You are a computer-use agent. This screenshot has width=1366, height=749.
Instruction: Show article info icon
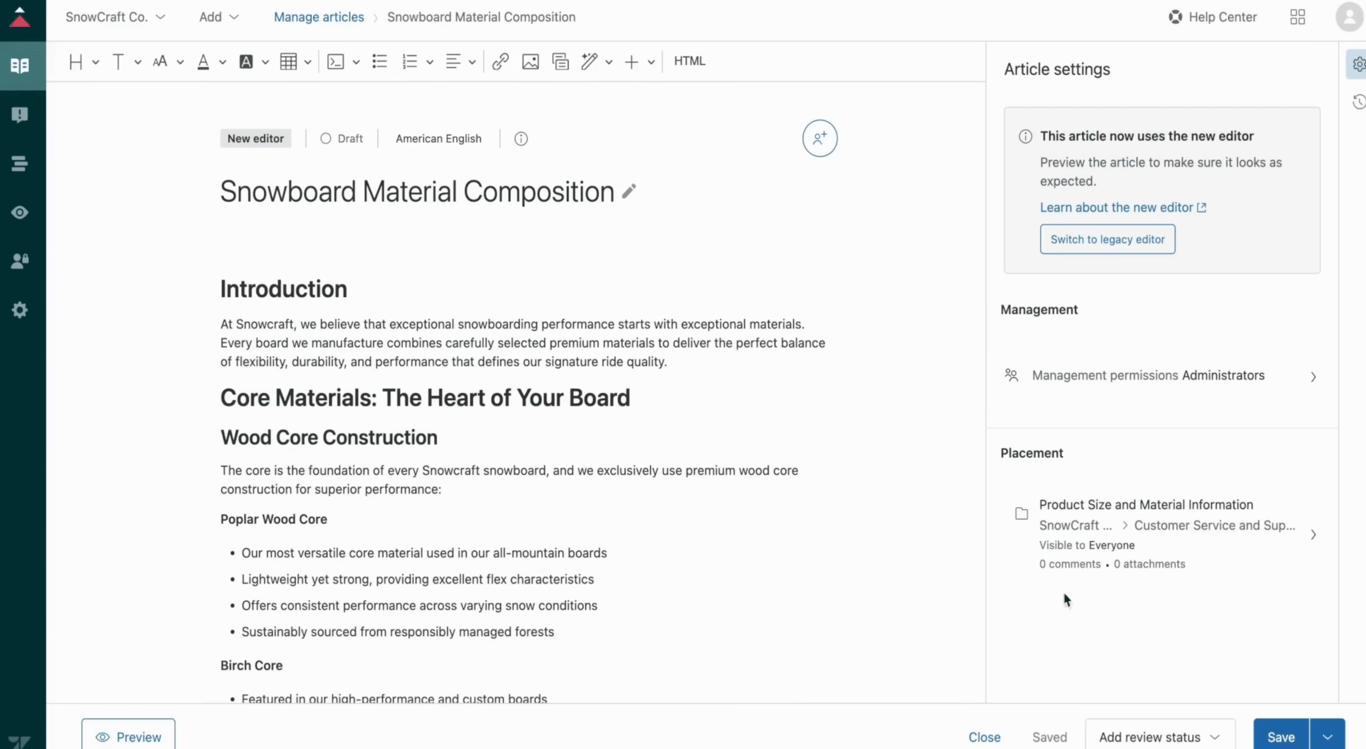(x=521, y=139)
